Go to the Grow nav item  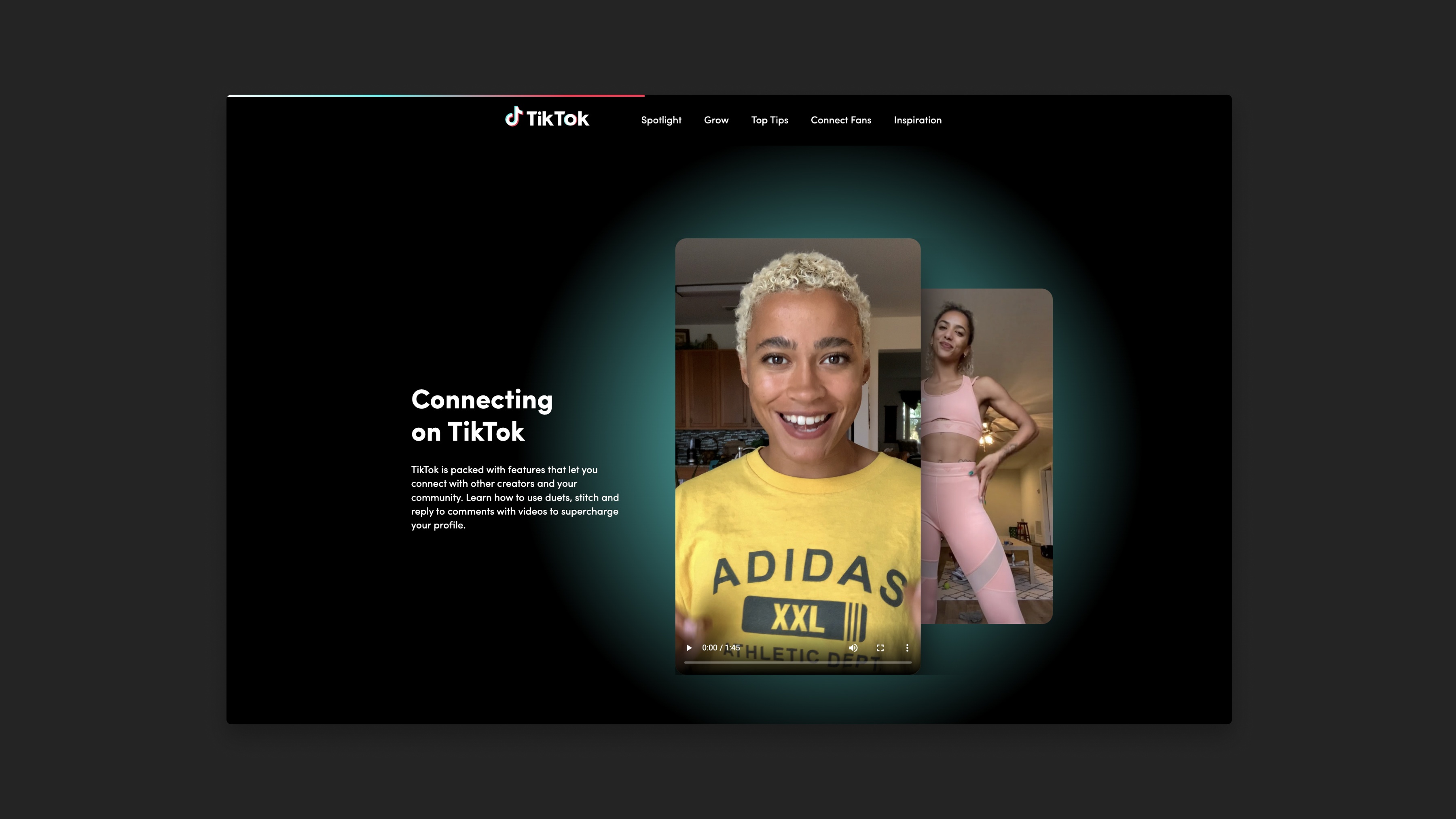click(x=716, y=120)
